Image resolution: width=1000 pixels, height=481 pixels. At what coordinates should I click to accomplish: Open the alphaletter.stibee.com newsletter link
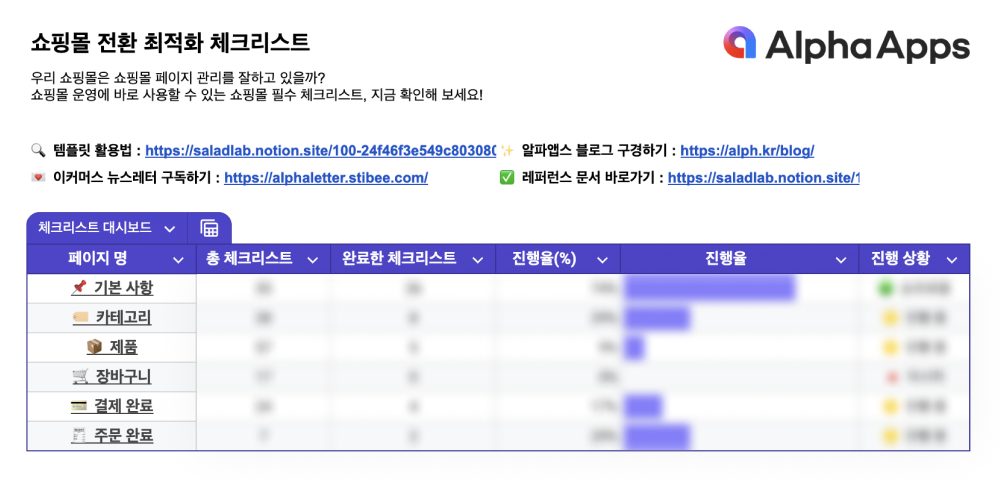[x=326, y=178]
